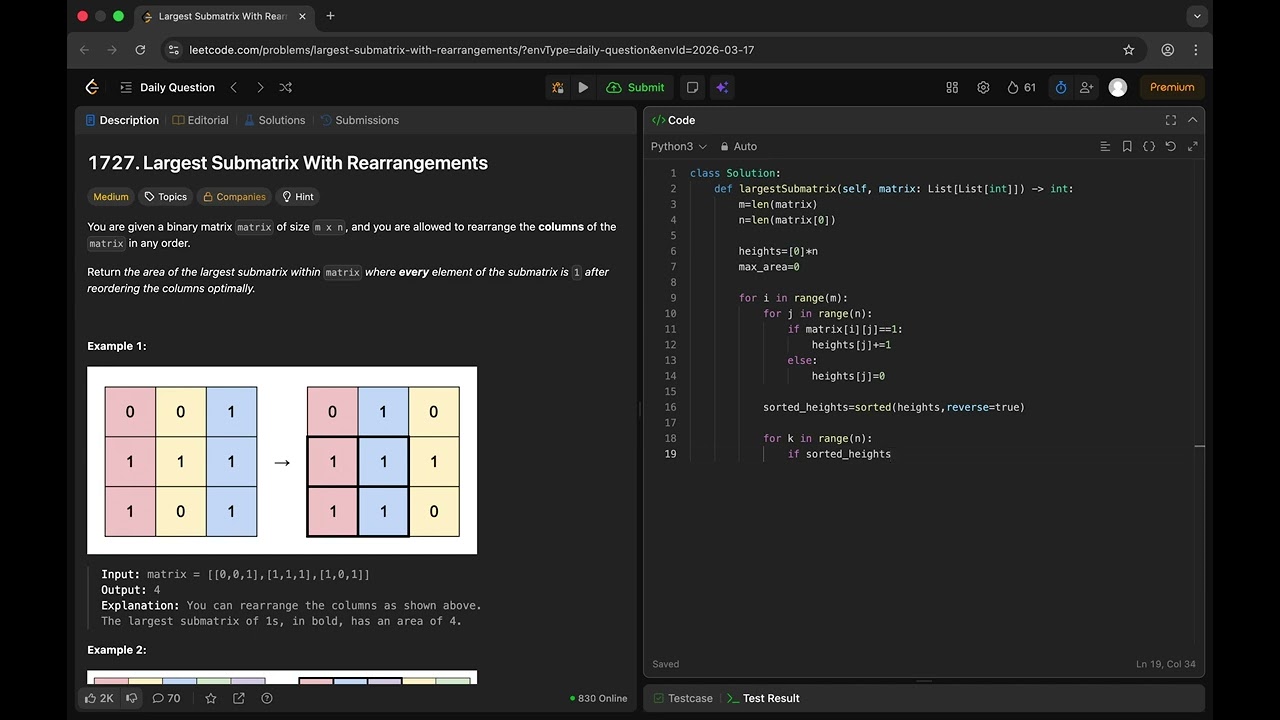Open a new browser tab
The image size is (1280, 720).
coord(330,16)
